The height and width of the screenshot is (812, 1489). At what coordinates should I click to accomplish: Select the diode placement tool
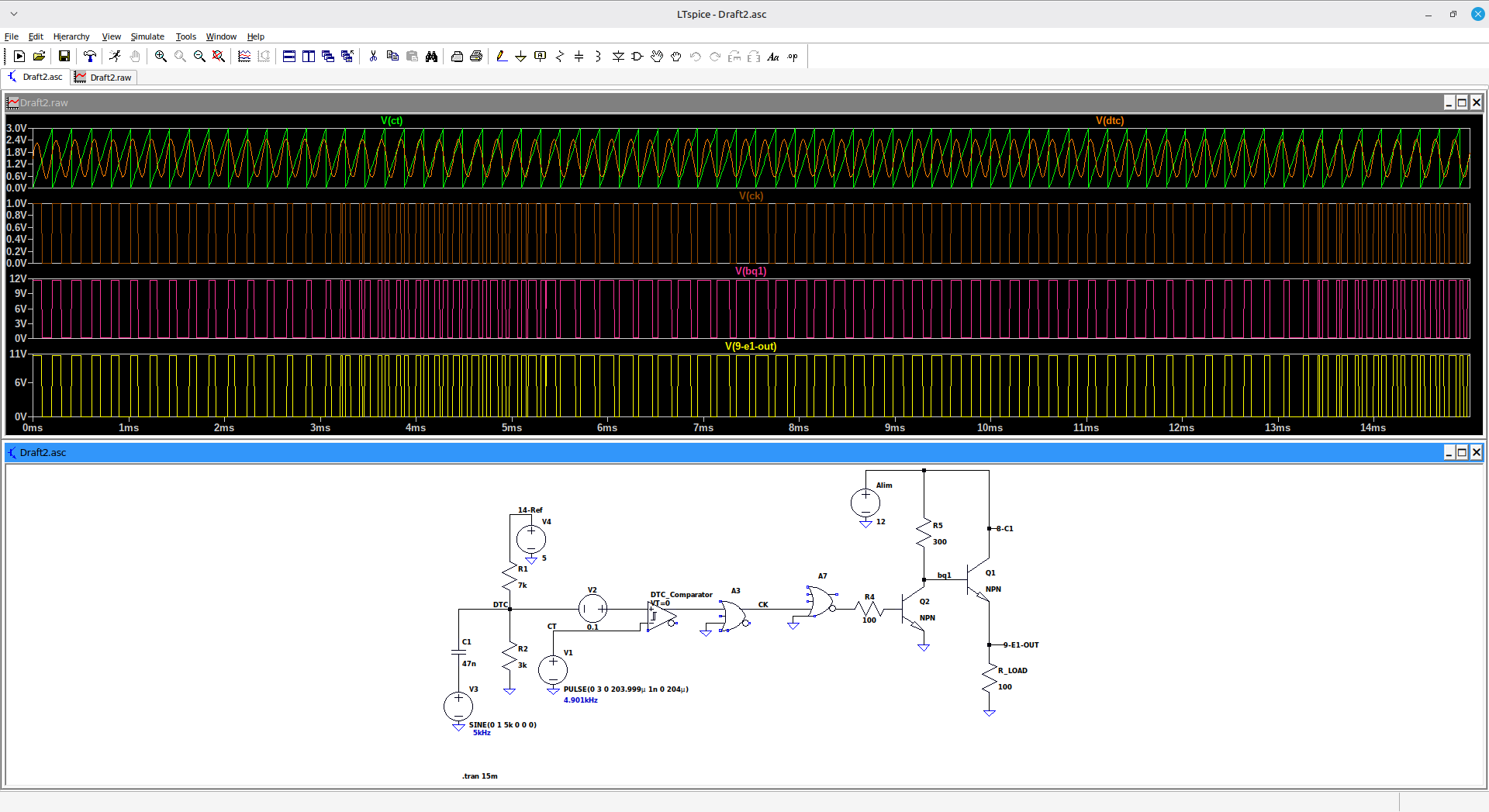click(x=618, y=56)
